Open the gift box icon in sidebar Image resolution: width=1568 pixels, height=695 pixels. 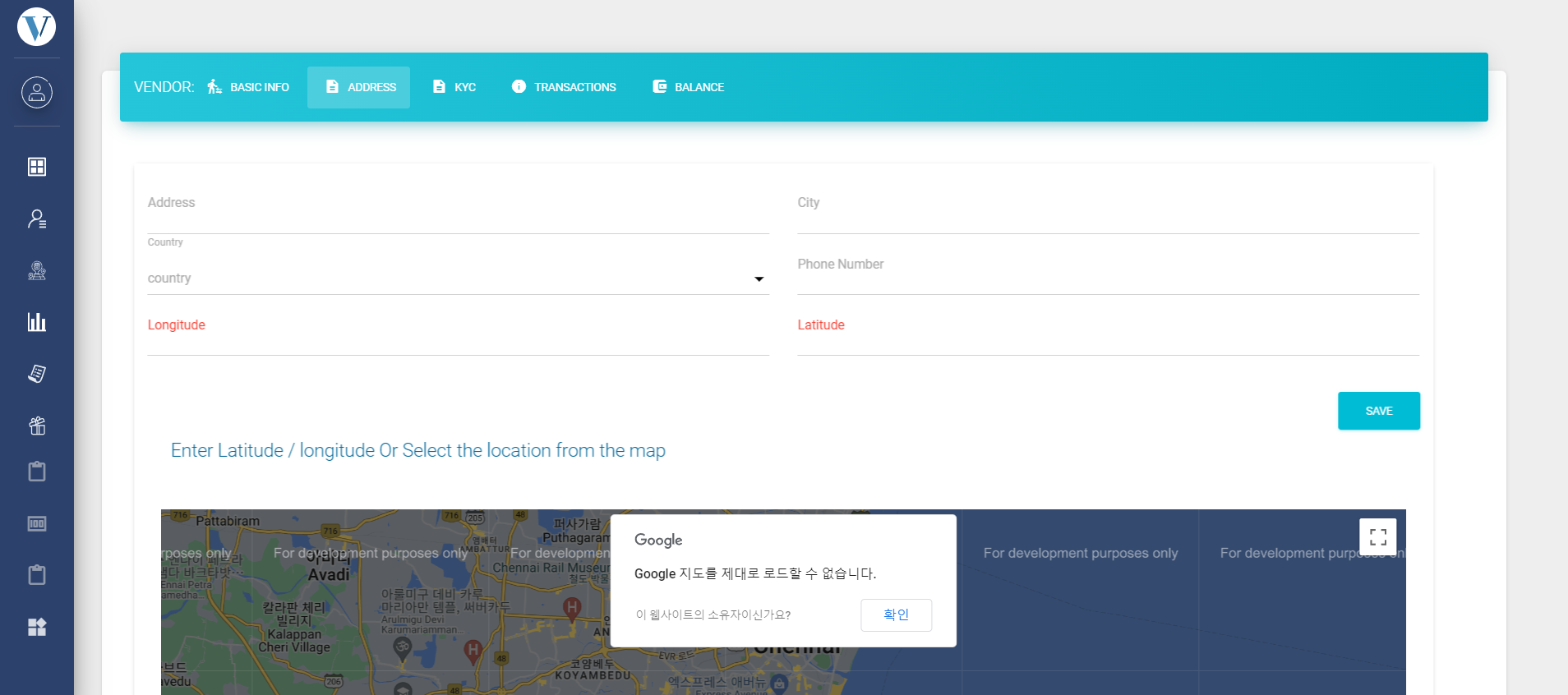(36, 426)
